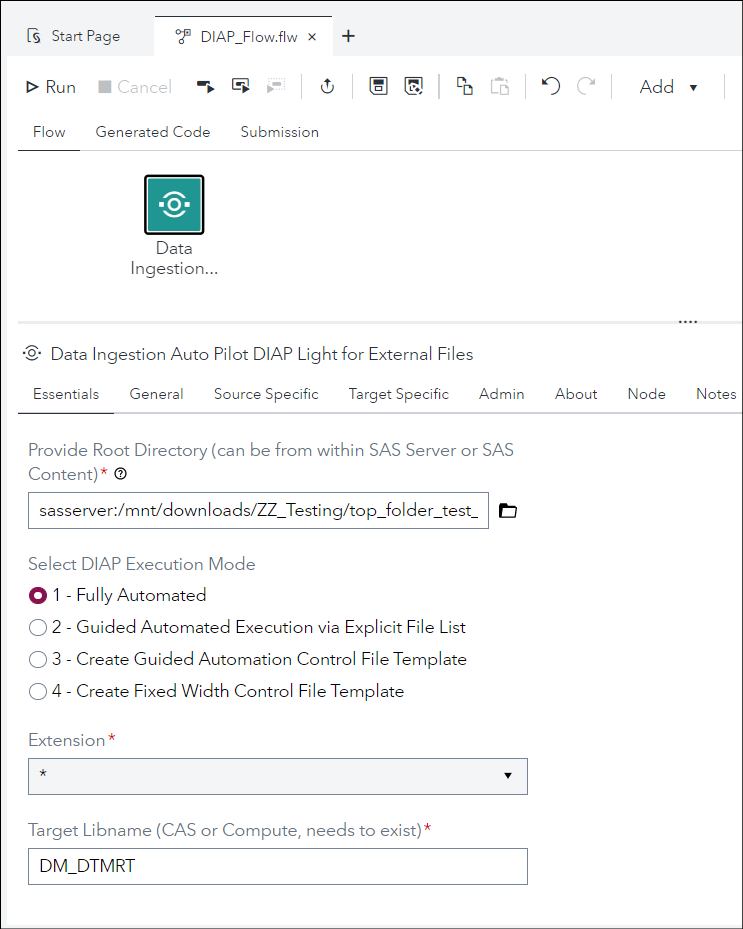Click the run-selected-node arrow icon
743x929 pixels.
click(x=205, y=87)
